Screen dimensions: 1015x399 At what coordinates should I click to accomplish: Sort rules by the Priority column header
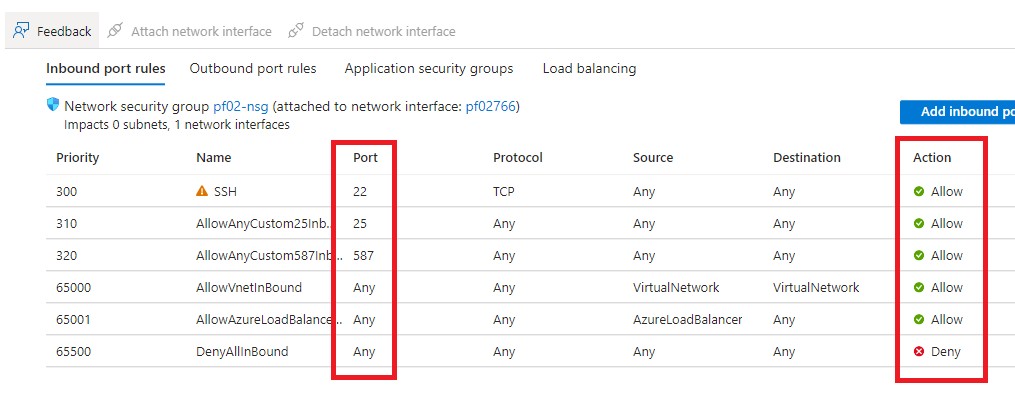point(77,157)
